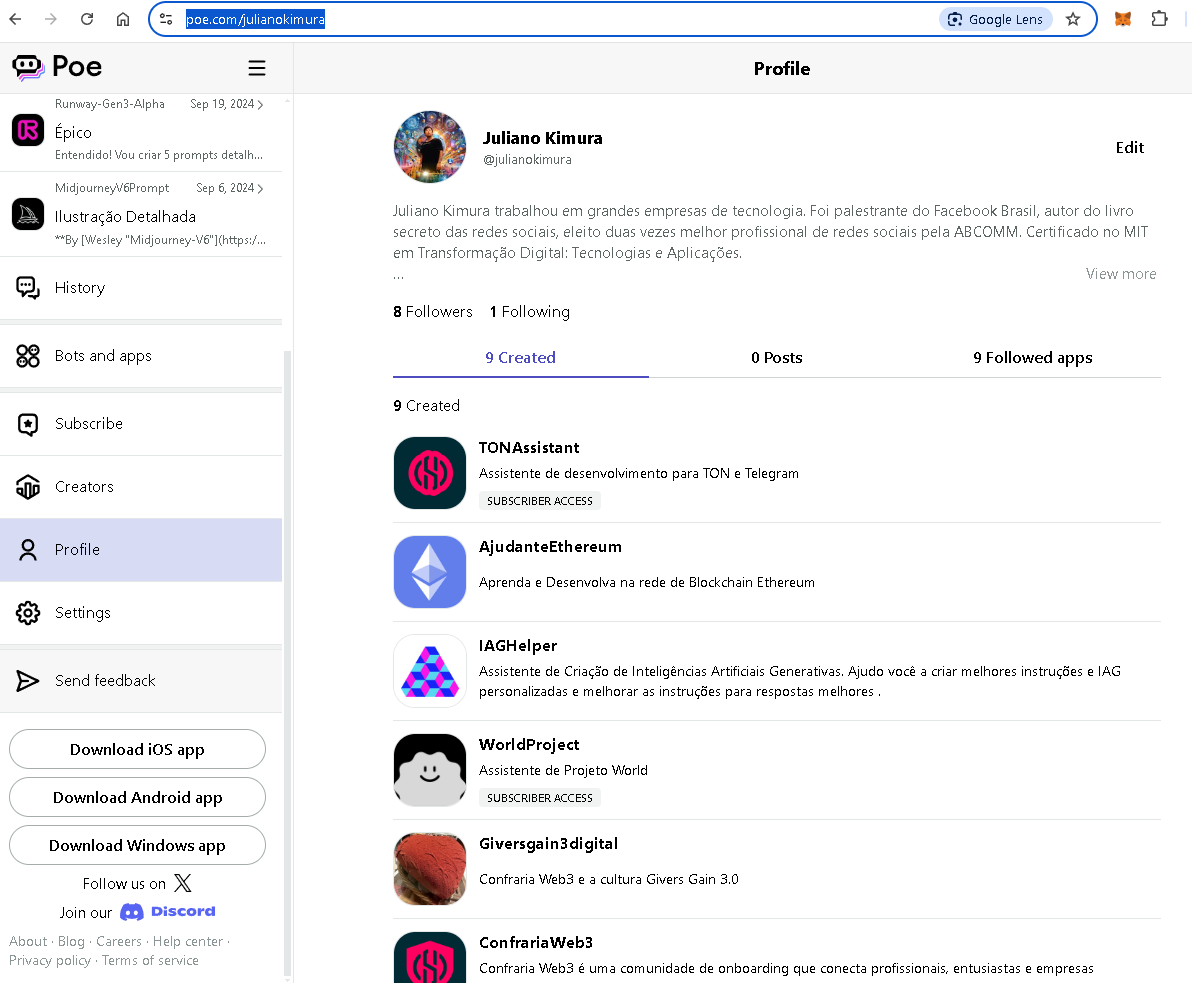This screenshot has width=1192, height=983.
Task: Bookmark this page with star icon
Action: click(1073, 19)
